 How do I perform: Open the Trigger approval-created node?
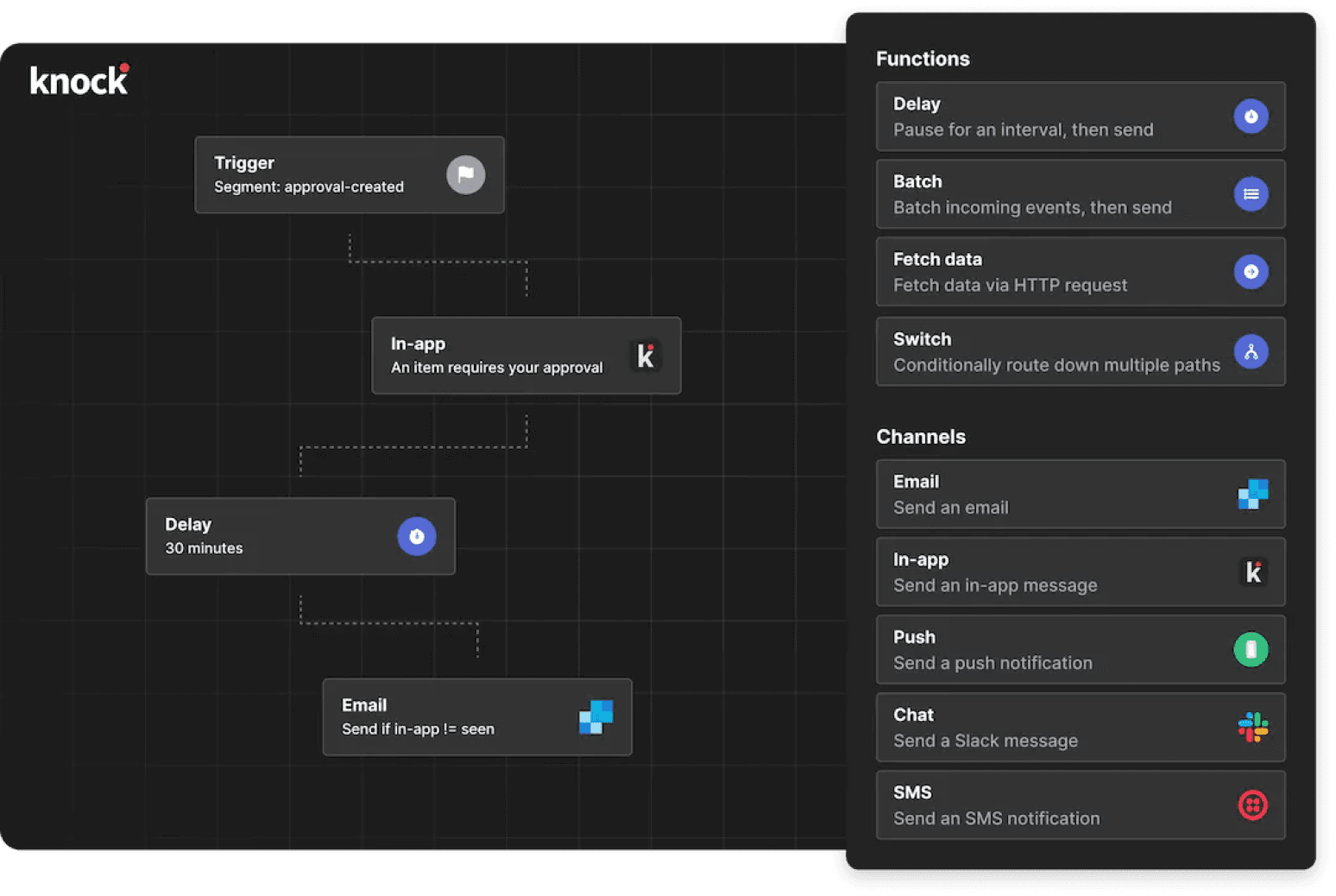328,174
